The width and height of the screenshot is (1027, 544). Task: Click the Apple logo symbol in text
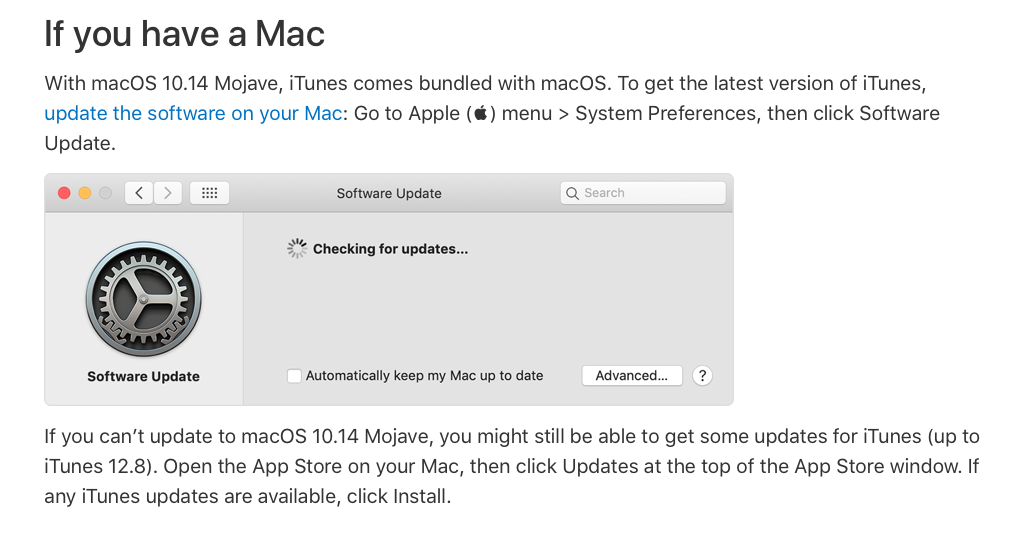tap(481, 113)
